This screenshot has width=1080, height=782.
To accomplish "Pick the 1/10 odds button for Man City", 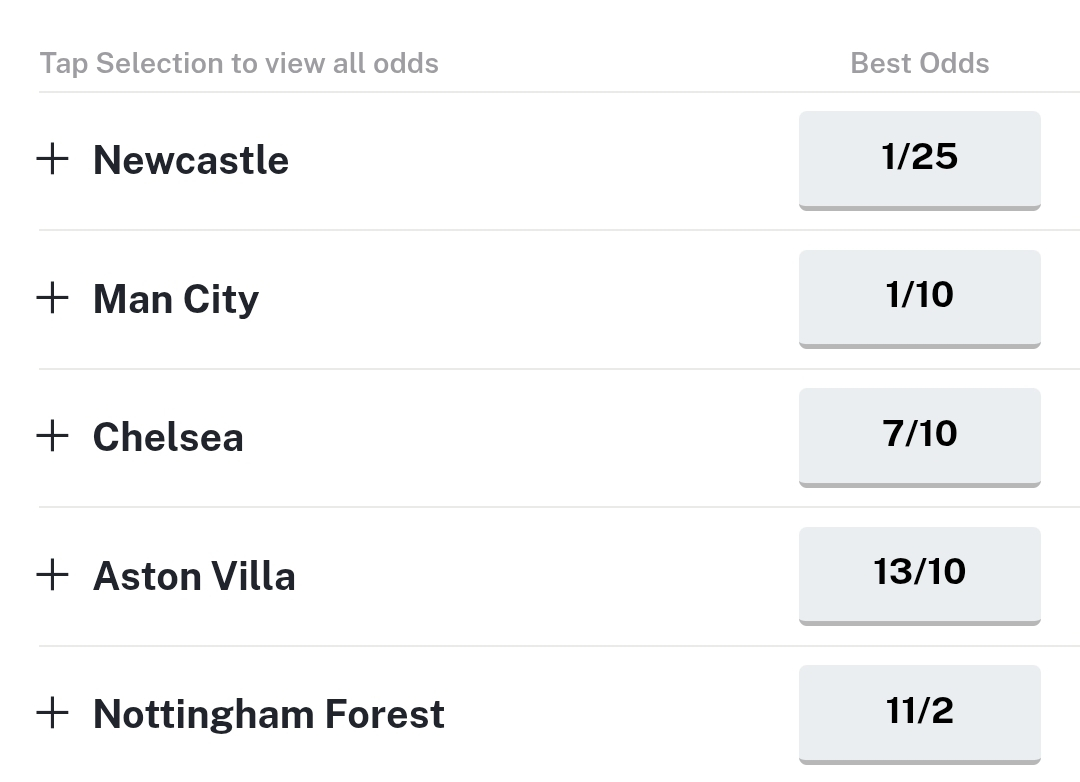I will 920,299.
